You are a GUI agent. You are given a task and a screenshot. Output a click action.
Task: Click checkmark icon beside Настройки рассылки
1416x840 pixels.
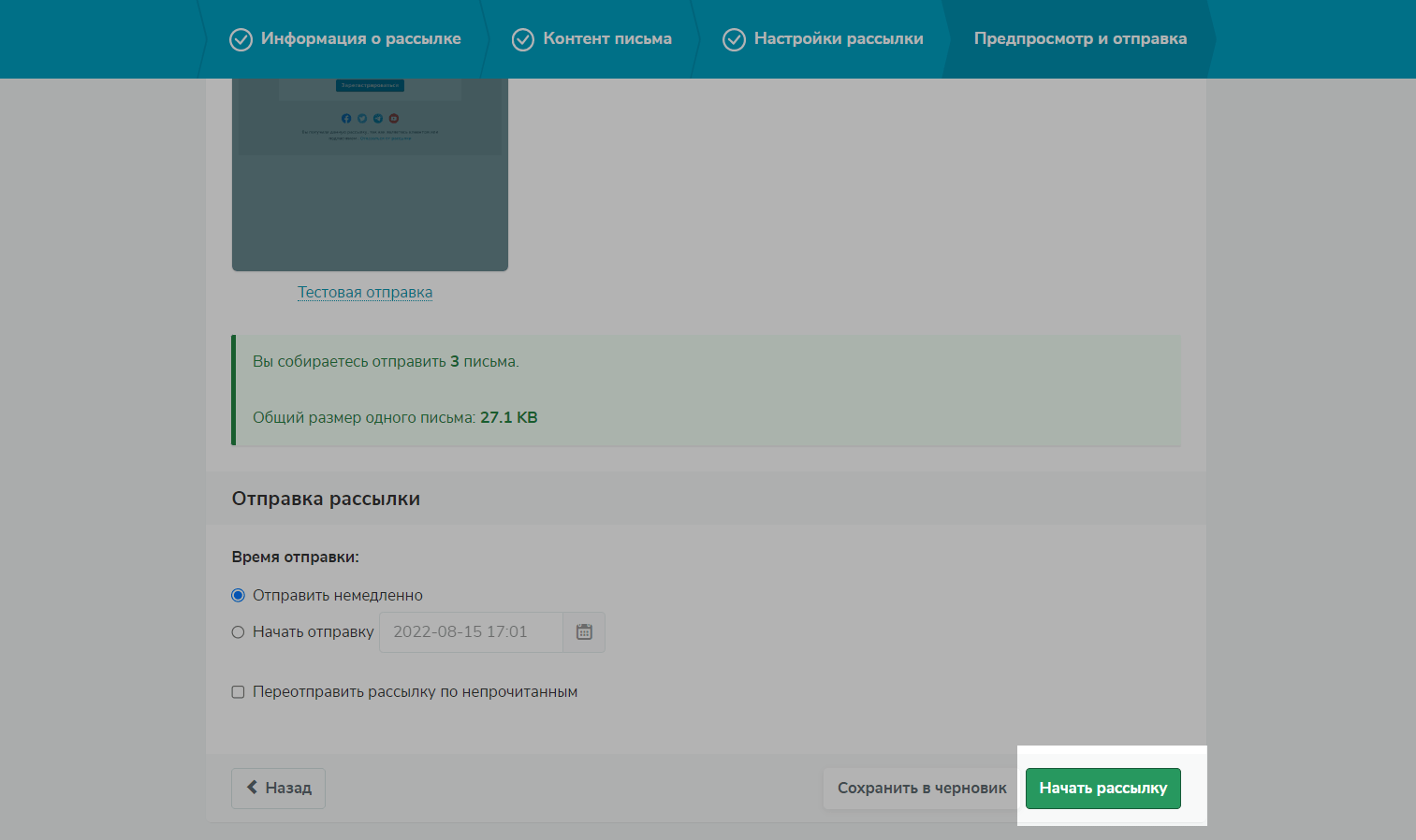point(735,39)
